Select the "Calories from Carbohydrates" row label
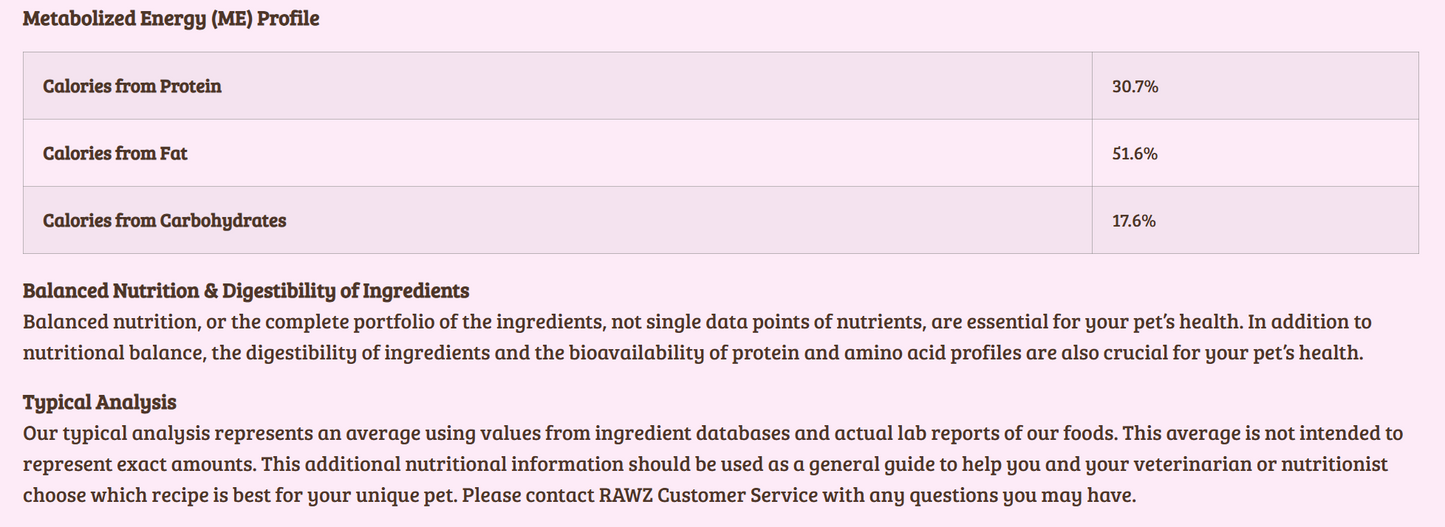 click(164, 220)
